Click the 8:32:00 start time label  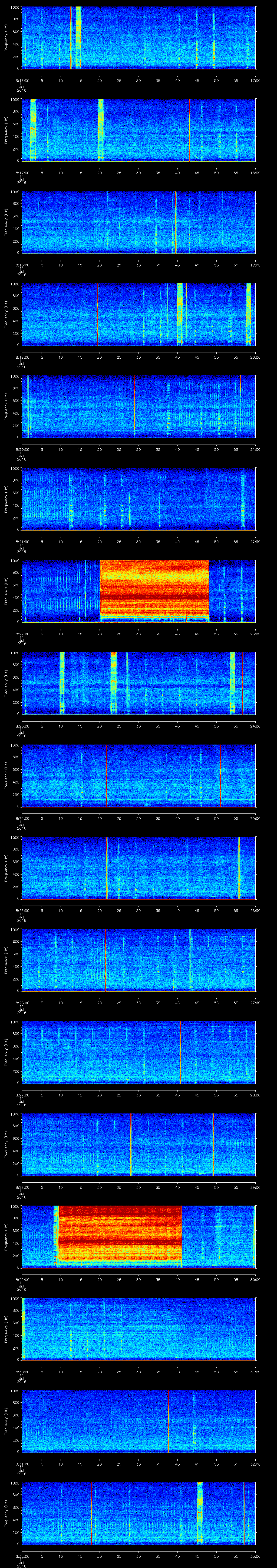click(22, 1556)
